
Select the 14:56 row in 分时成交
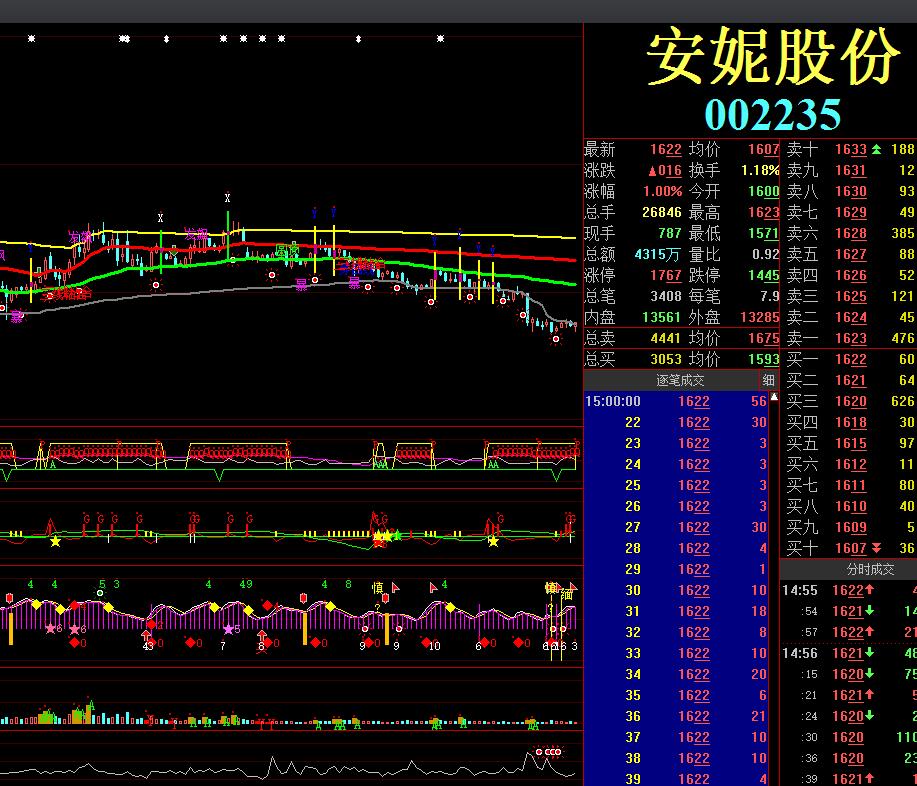tap(849, 653)
